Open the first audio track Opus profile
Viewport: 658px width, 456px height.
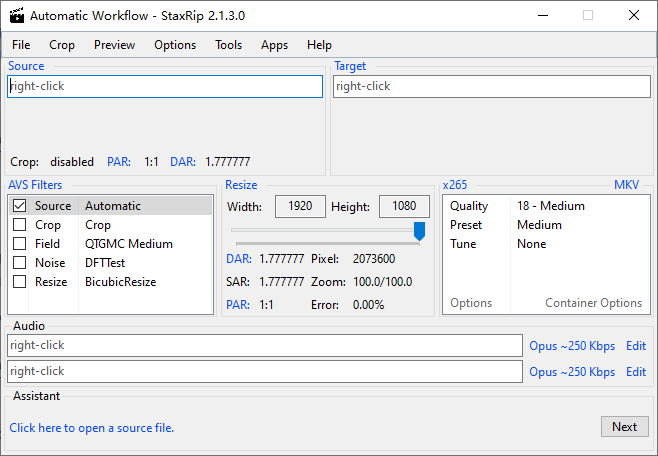point(572,346)
